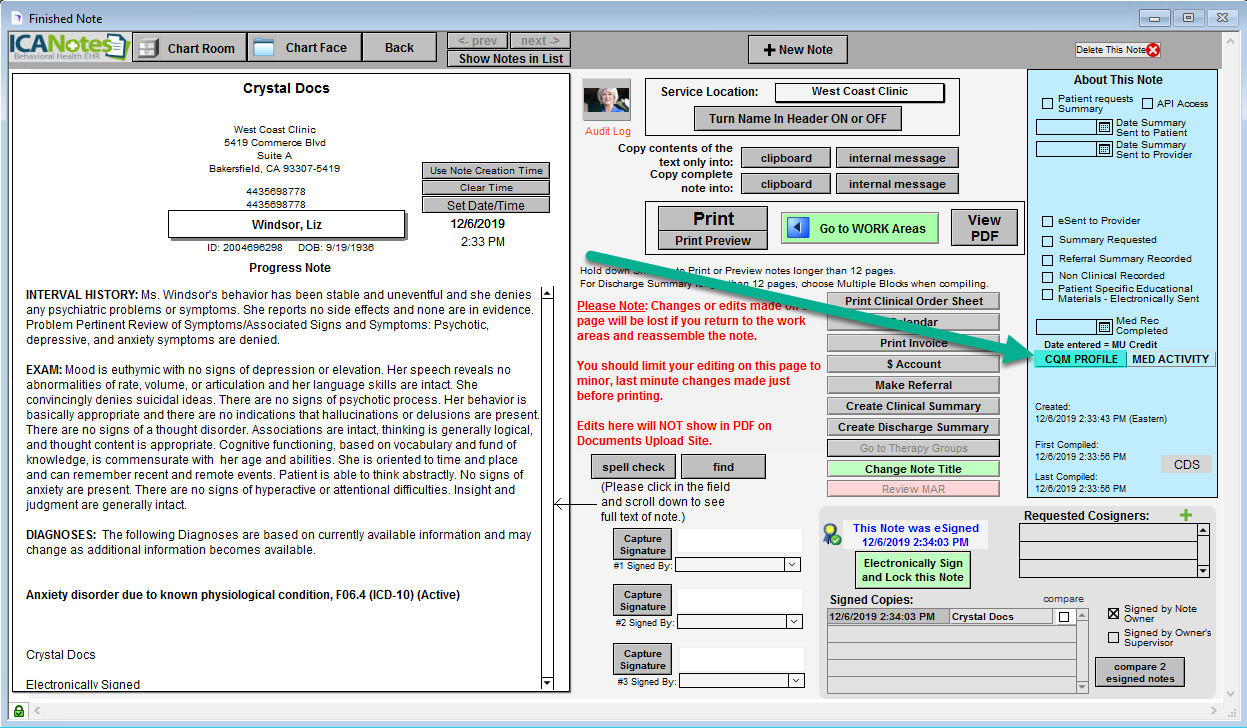Viewport: 1247px width, 728px height.
Task: Go to the previous note
Action: click(x=476, y=41)
